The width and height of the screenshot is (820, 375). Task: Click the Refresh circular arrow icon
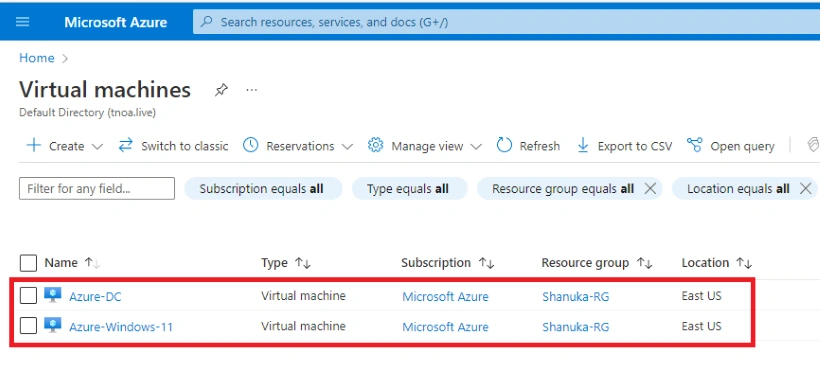pos(504,145)
